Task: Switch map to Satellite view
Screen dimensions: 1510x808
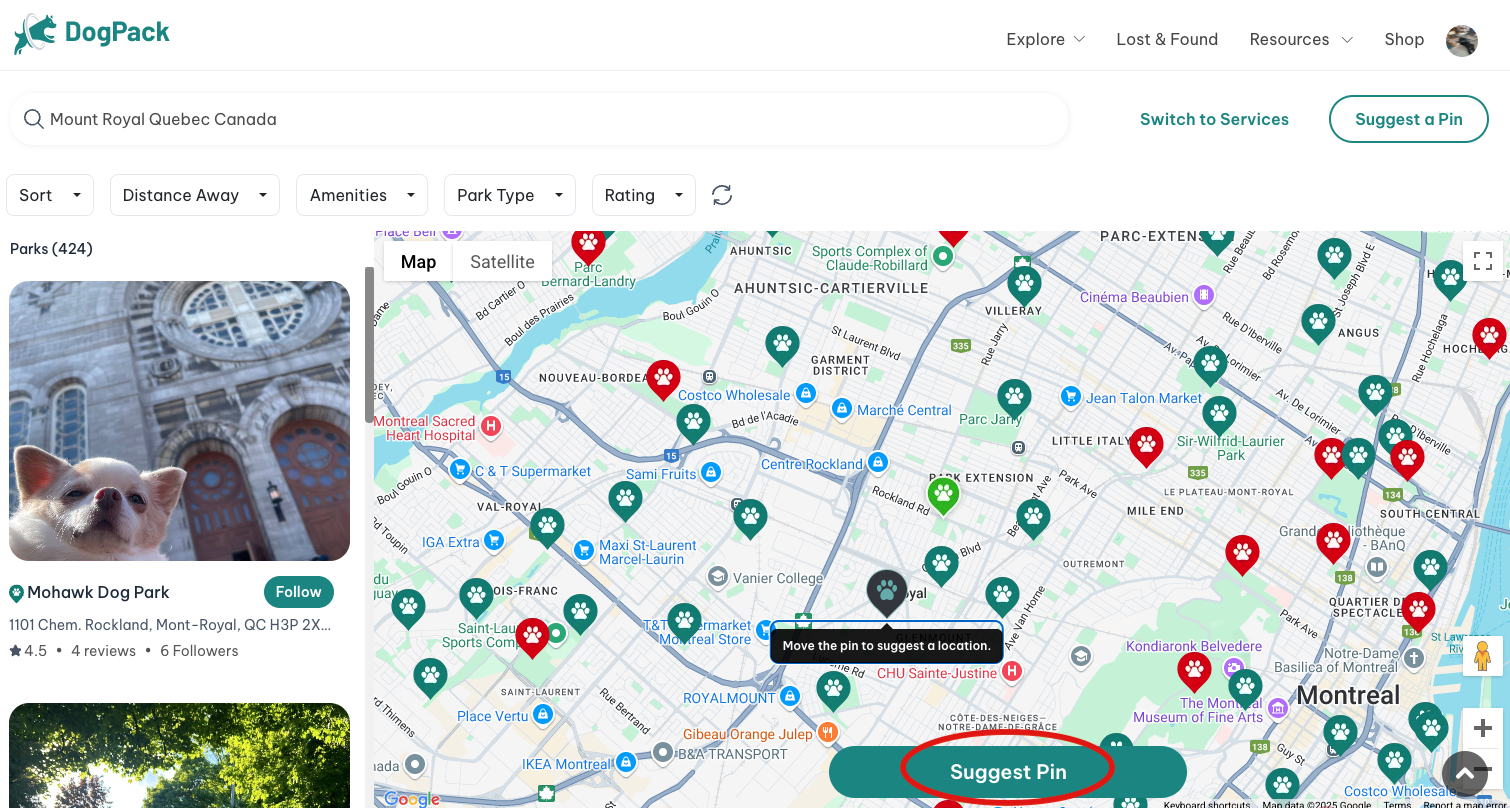Action: click(502, 262)
